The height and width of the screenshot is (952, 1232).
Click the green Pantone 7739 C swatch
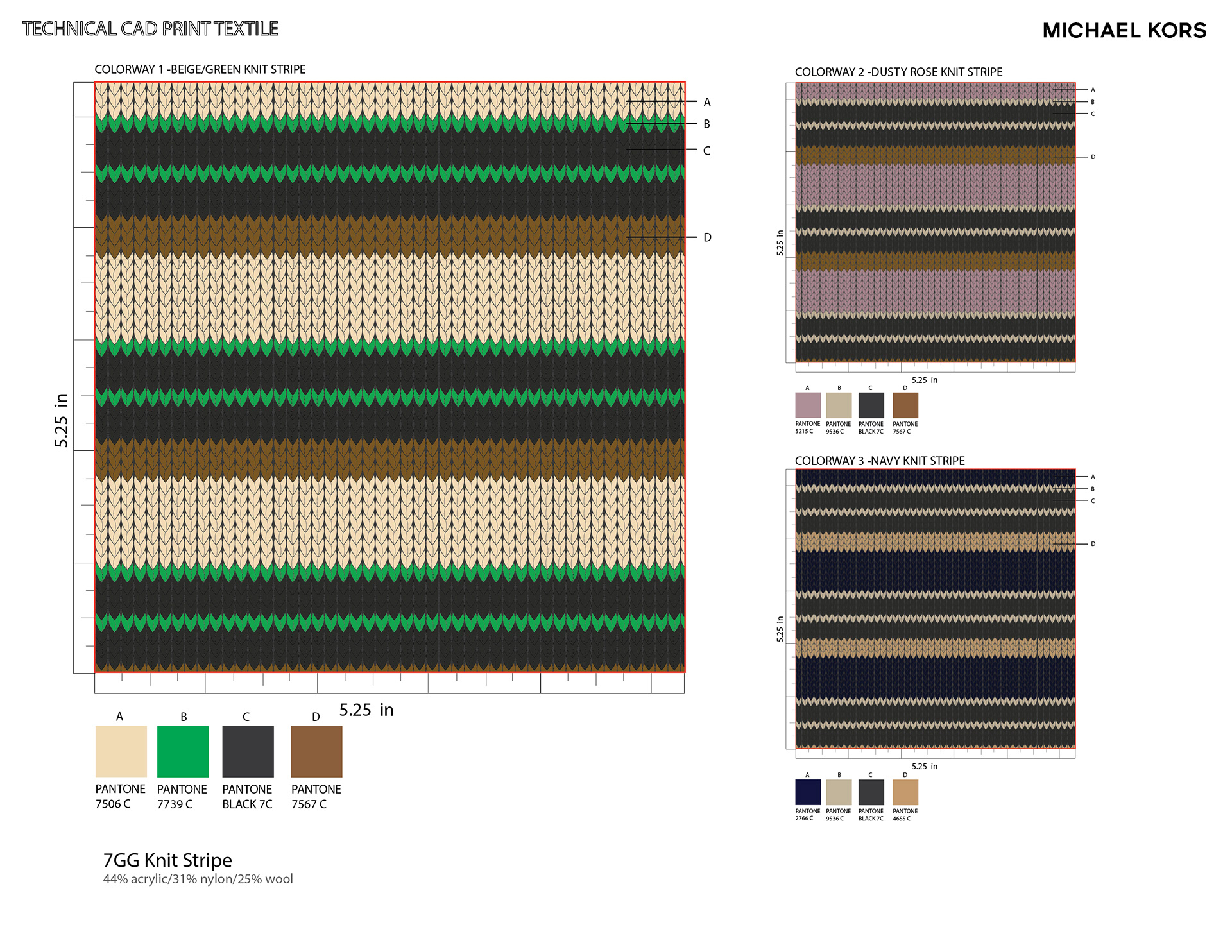[x=183, y=751]
